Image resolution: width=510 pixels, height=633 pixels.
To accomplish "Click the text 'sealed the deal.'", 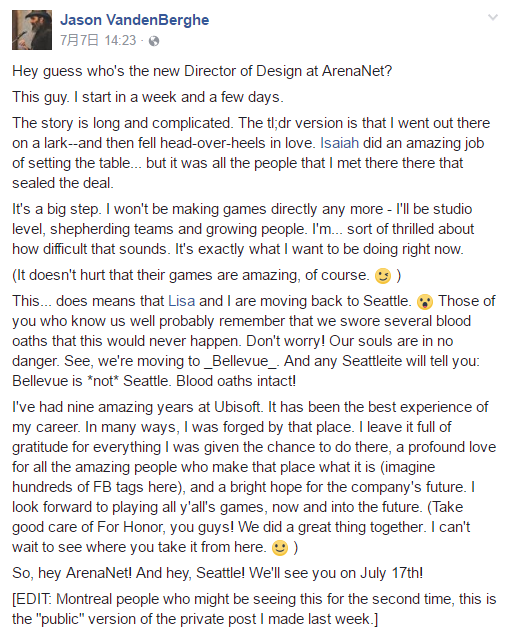I will (x=63, y=183).
